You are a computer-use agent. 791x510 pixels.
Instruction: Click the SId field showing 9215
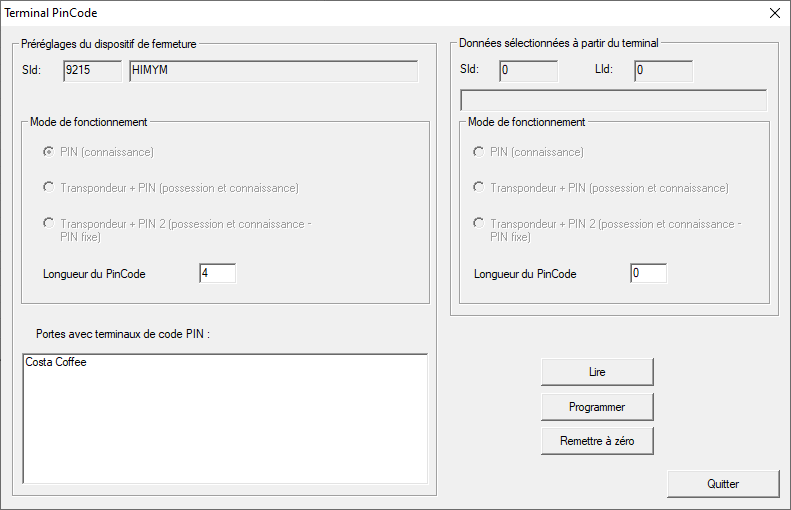tap(91, 71)
